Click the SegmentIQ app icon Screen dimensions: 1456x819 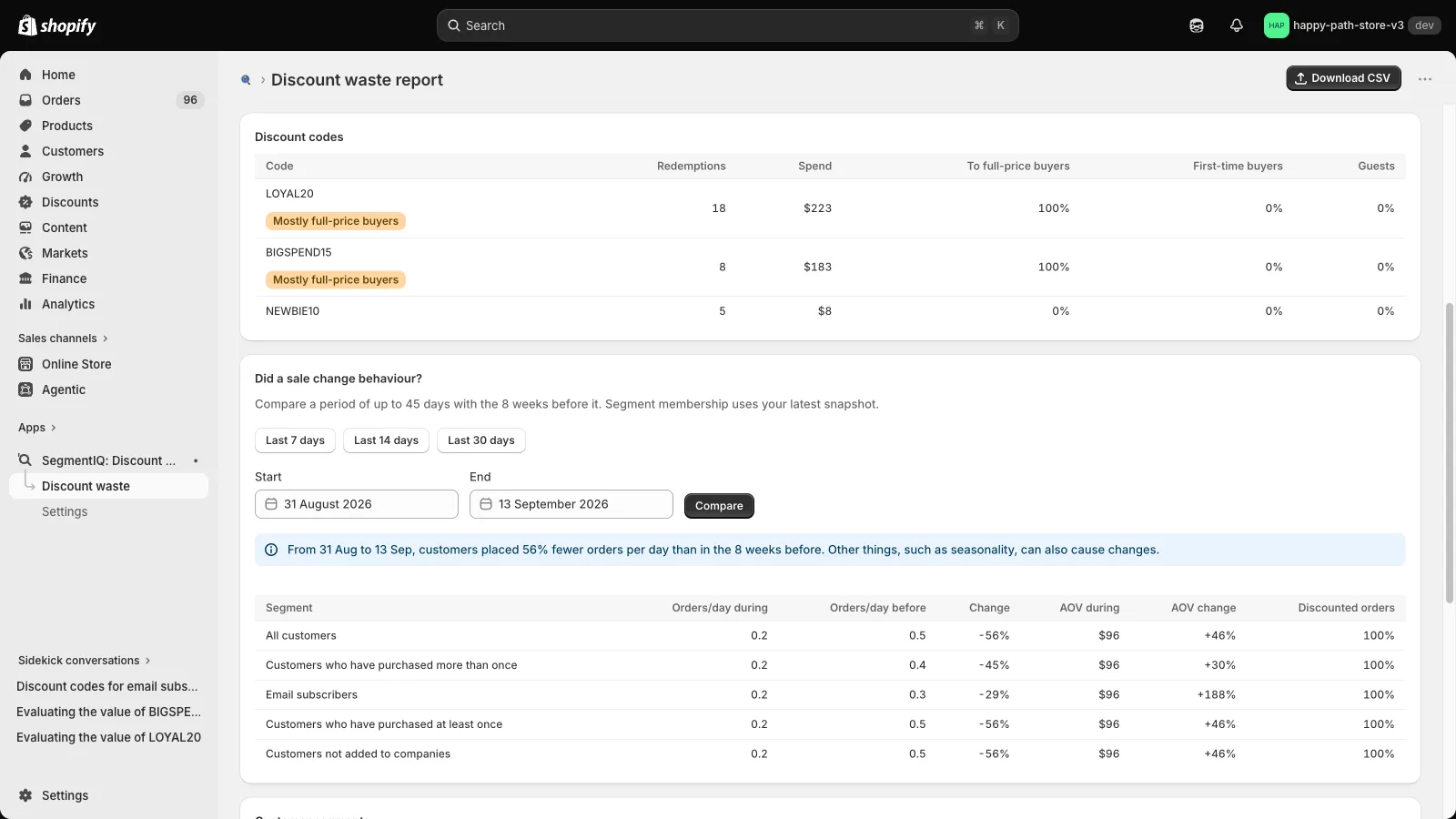click(25, 460)
